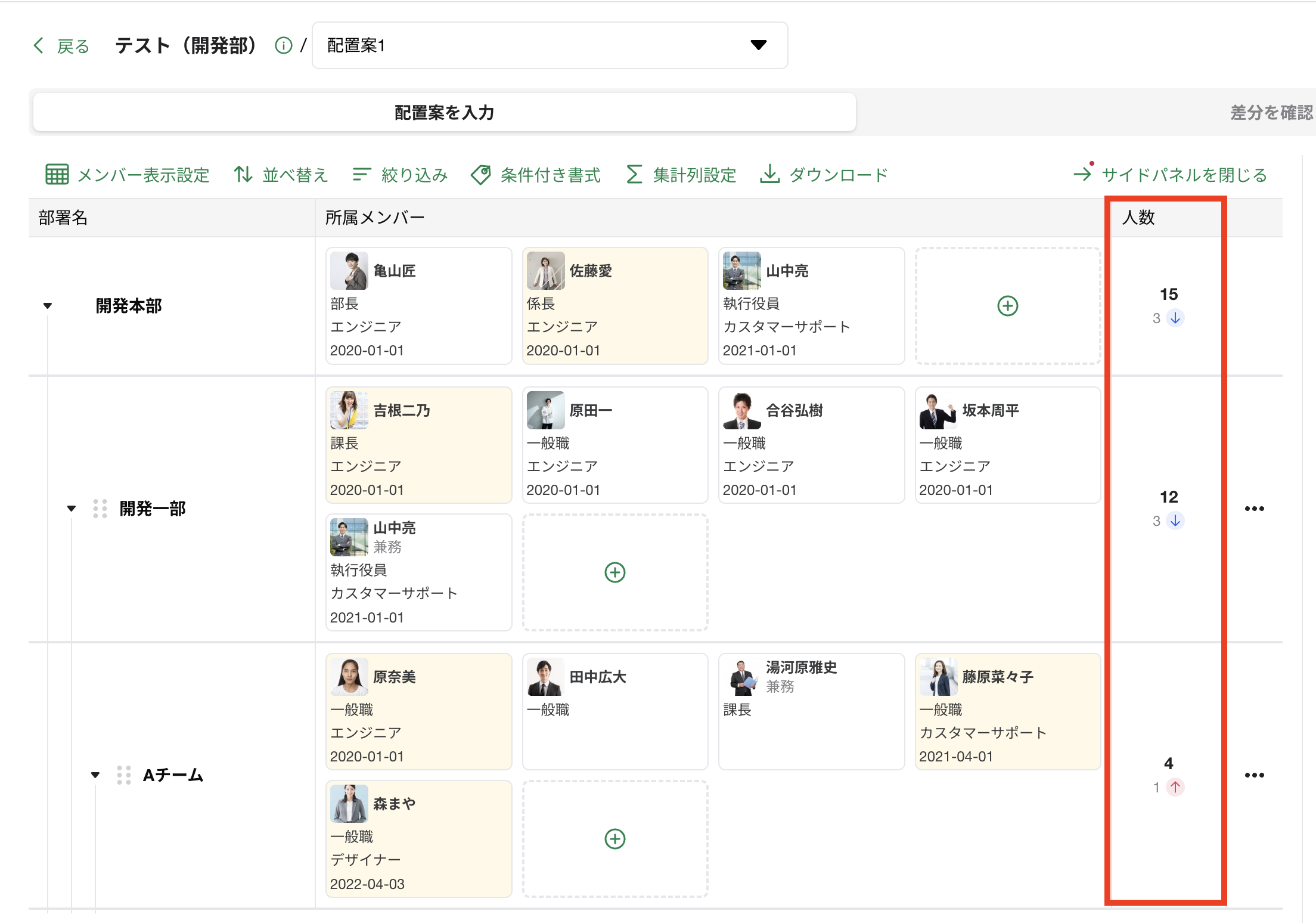Select 佐藤愛 member card
This screenshot has width=1316, height=923.
(614, 306)
